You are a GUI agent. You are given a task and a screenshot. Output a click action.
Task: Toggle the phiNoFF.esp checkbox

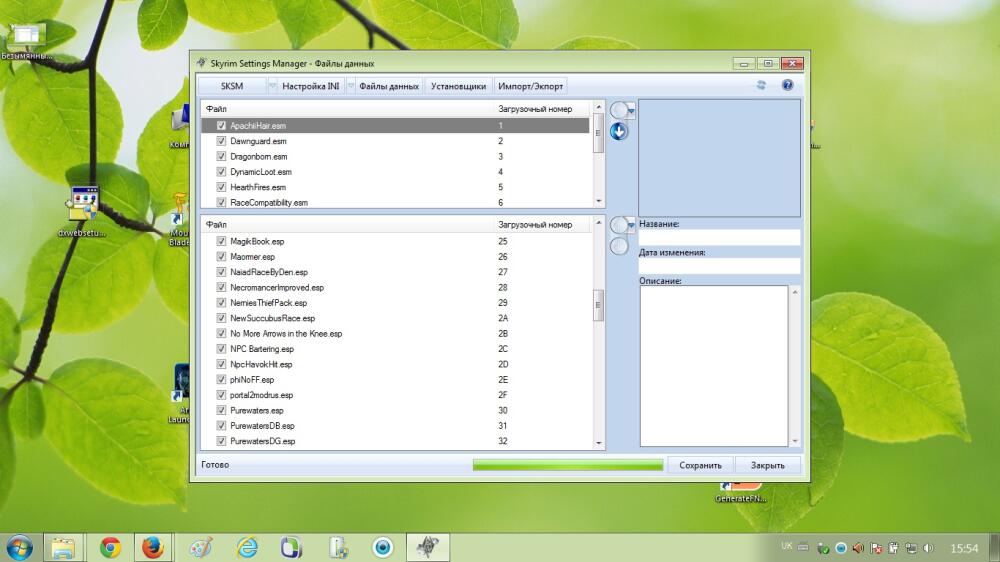click(x=221, y=380)
